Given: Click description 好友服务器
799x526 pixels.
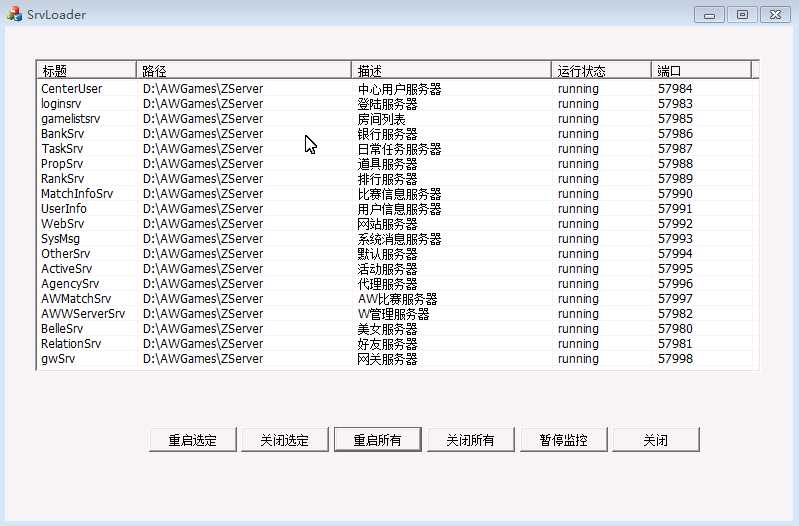Looking at the screenshot, I should click(387, 344).
